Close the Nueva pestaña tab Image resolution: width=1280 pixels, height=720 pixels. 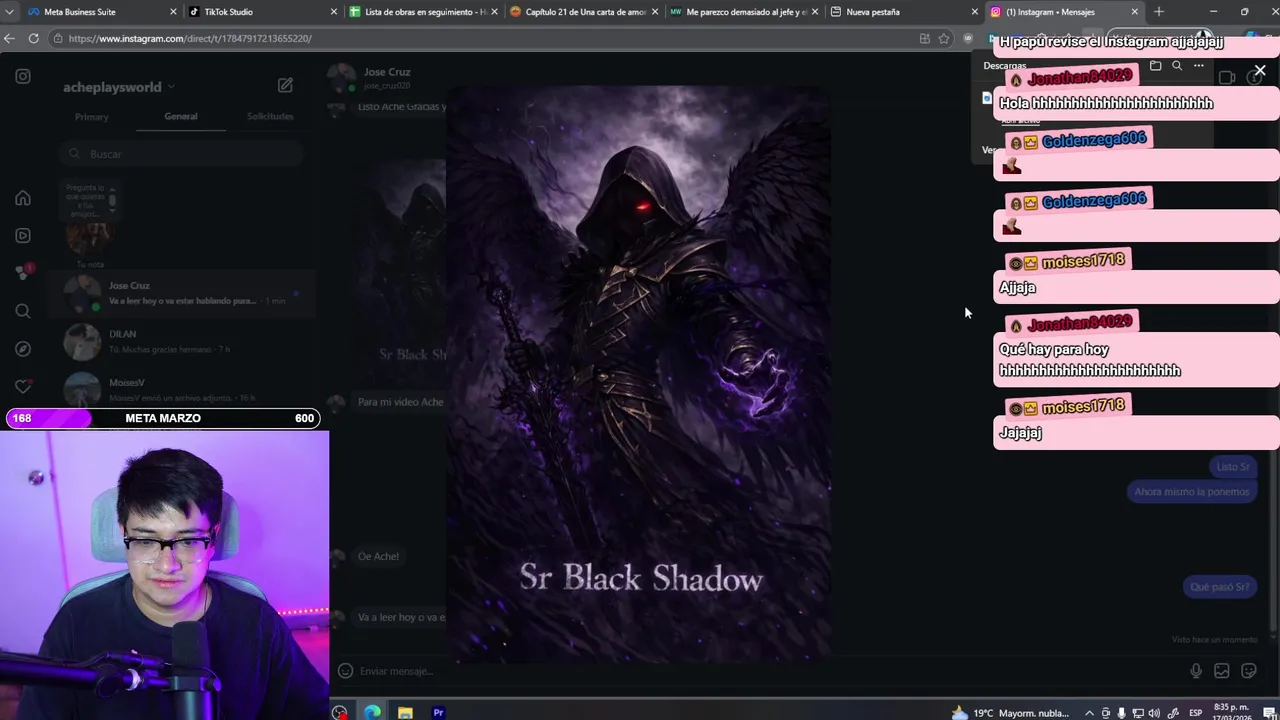pyautogui.click(x=974, y=12)
